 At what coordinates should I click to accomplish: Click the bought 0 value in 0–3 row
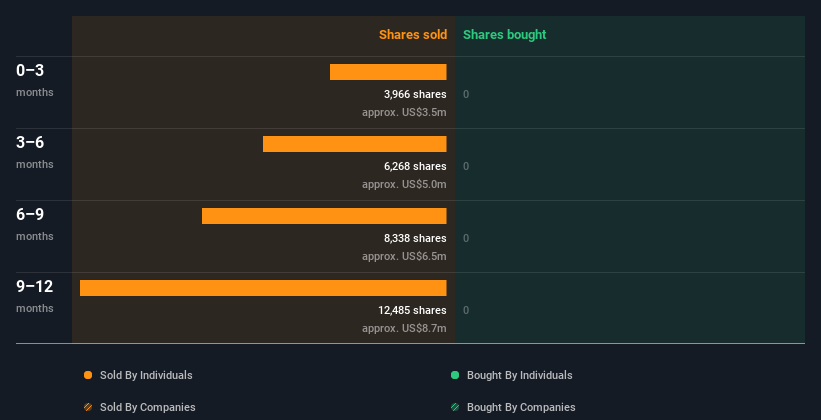point(466,94)
